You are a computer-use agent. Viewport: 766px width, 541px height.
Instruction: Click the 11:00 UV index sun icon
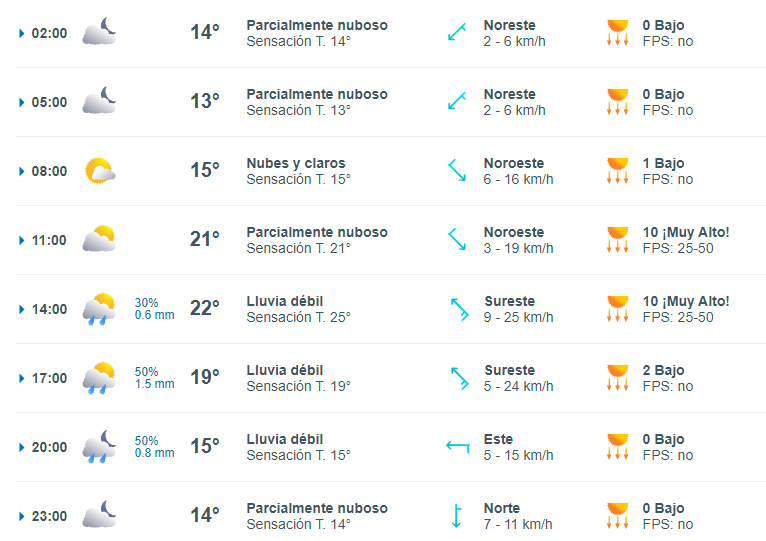tap(617, 239)
